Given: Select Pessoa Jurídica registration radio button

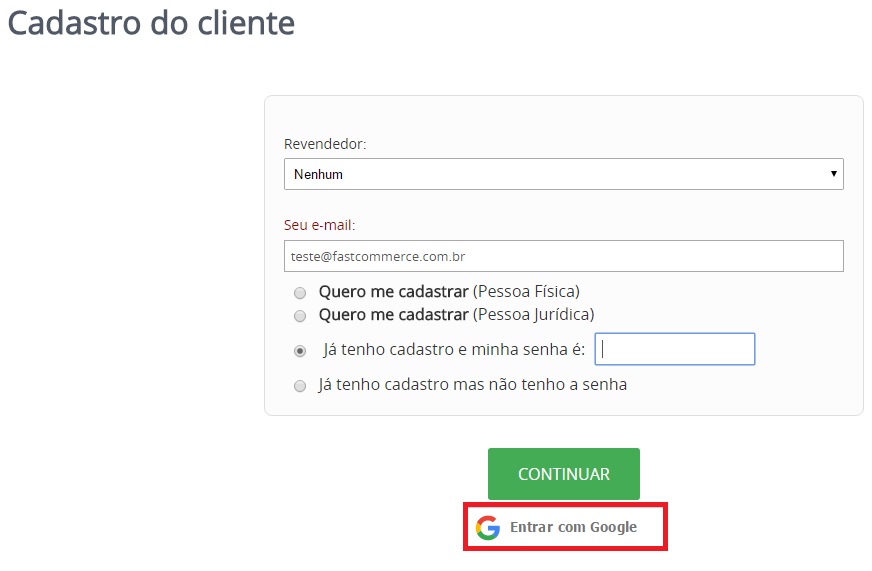Looking at the screenshot, I should point(300,316).
